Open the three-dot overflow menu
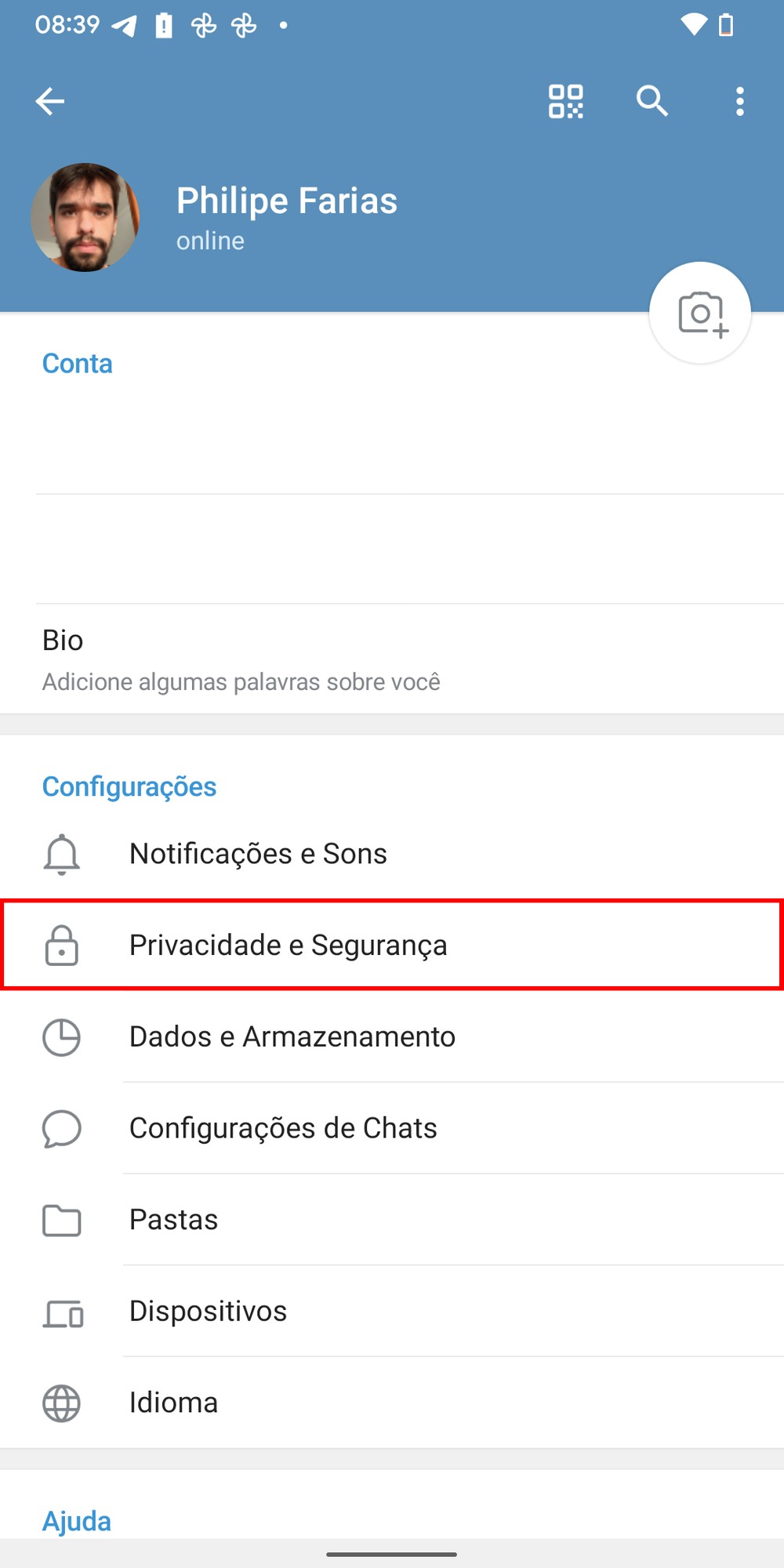This screenshot has width=784, height=1568. (739, 101)
